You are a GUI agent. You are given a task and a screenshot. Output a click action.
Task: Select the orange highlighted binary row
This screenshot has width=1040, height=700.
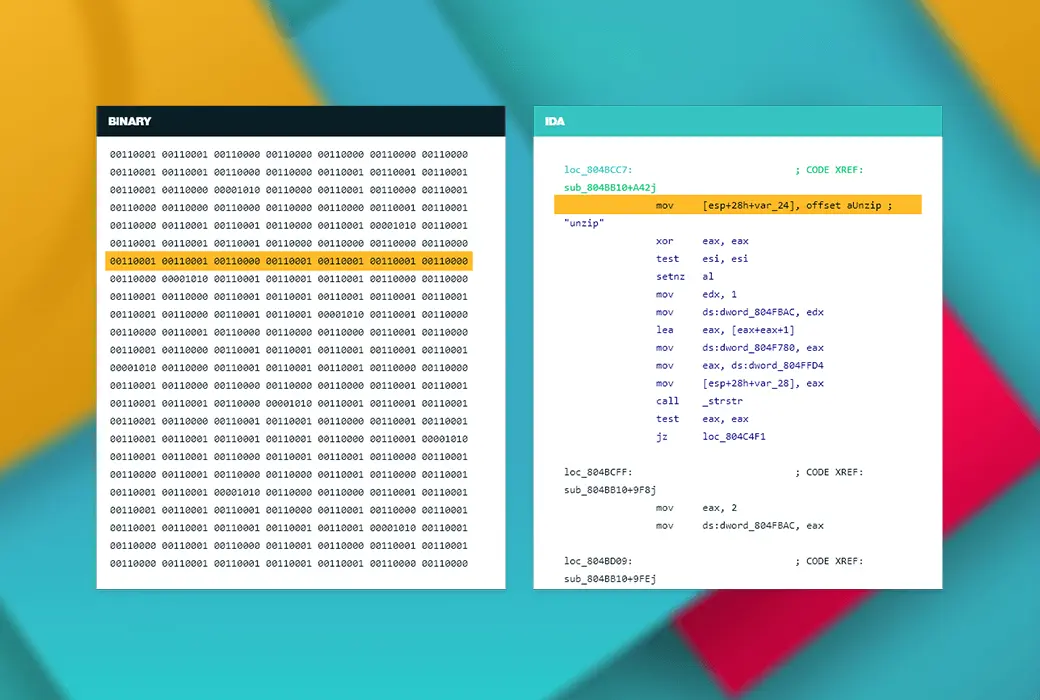point(289,261)
